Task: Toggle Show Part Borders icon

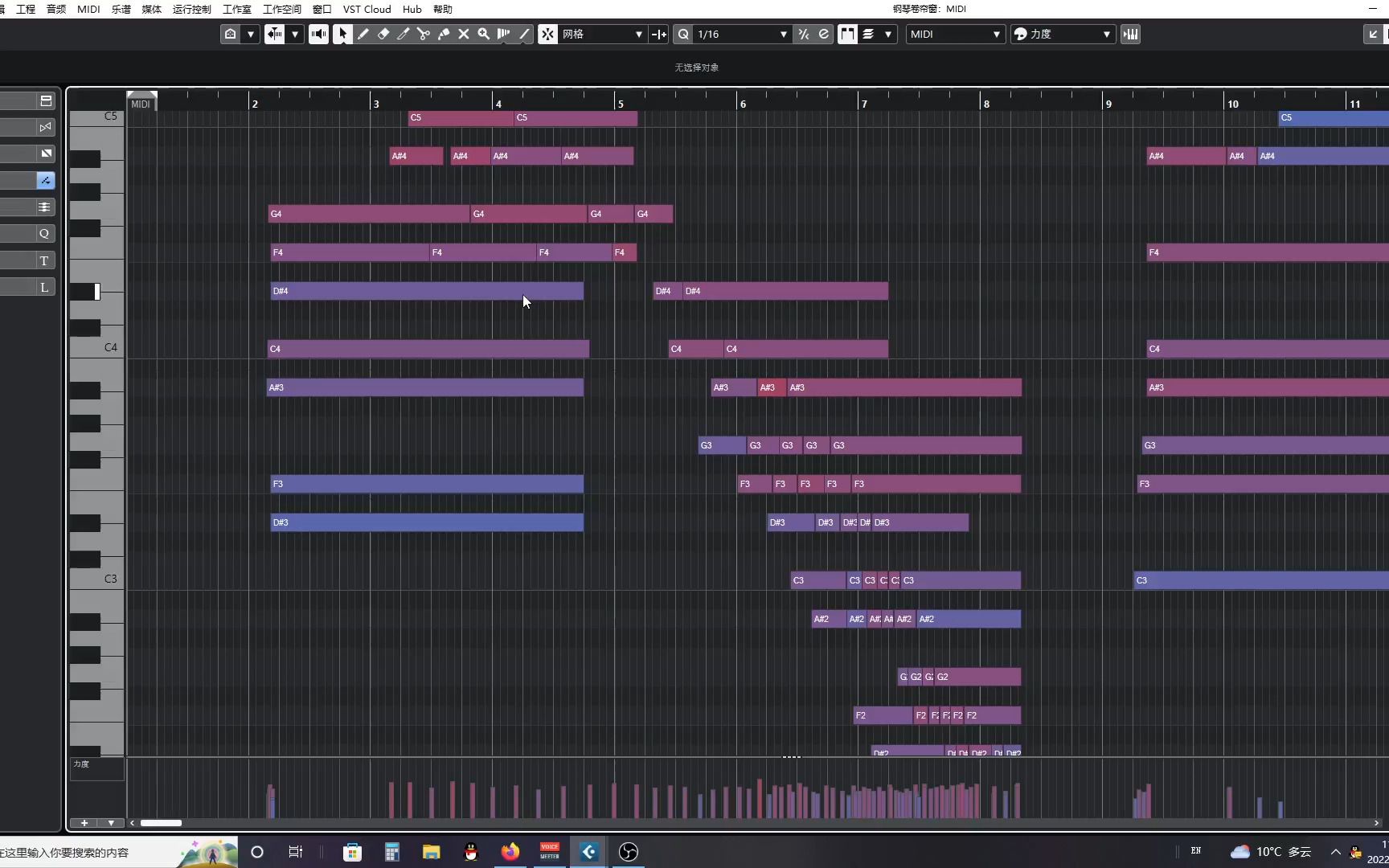Action: coord(847,34)
